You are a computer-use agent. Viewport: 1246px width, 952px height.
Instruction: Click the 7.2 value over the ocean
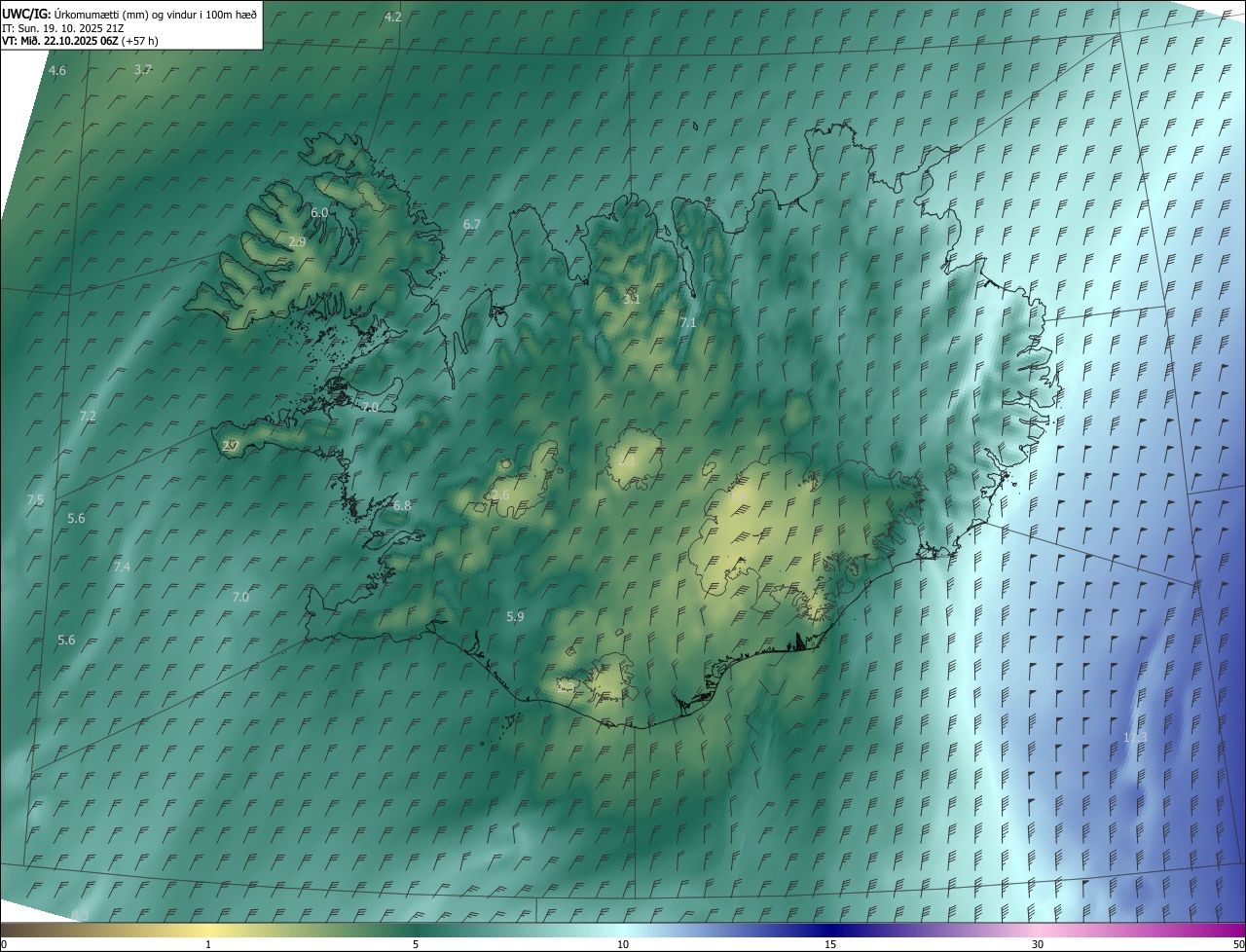tap(88, 416)
